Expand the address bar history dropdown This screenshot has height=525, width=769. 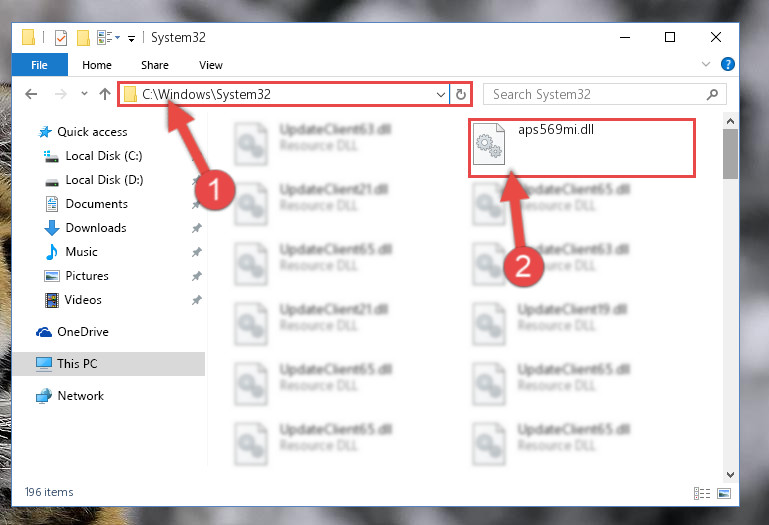[441, 94]
